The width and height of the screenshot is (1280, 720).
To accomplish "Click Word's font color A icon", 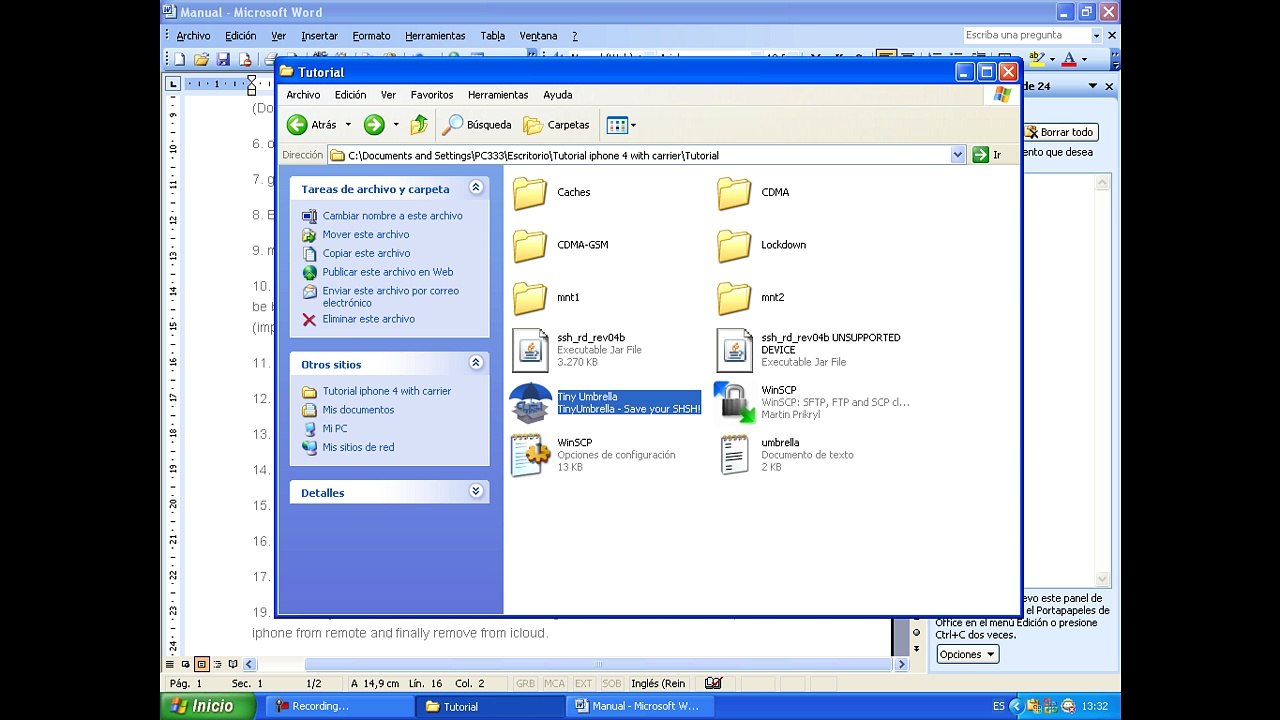I will pos(1069,60).
